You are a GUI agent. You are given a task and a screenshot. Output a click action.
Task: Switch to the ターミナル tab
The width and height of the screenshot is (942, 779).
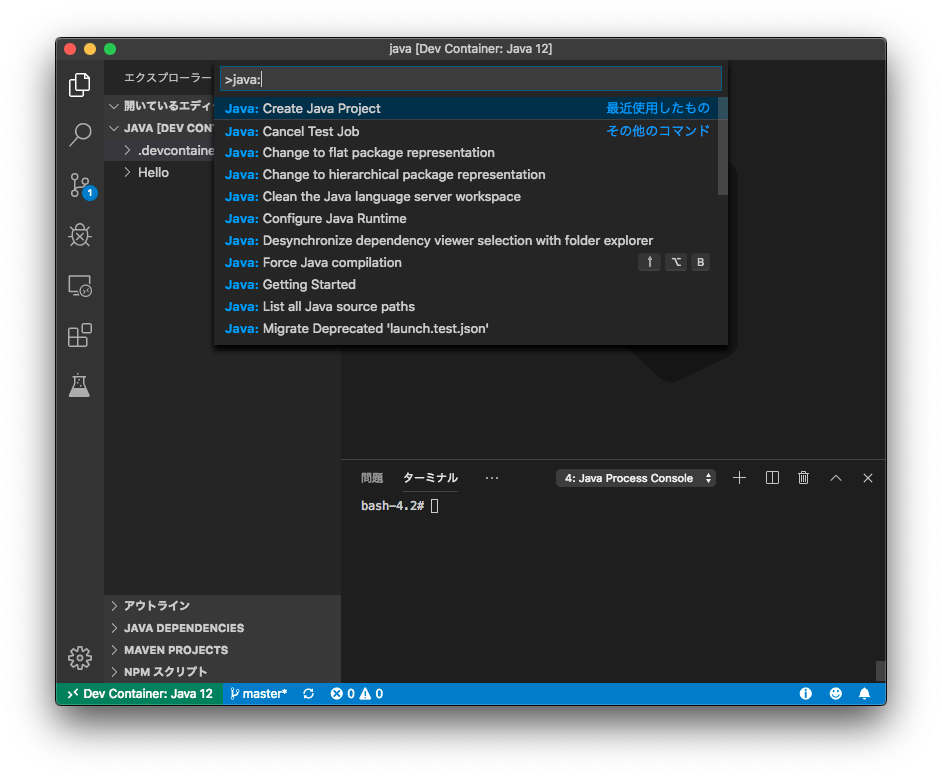[x=430, y=478]
